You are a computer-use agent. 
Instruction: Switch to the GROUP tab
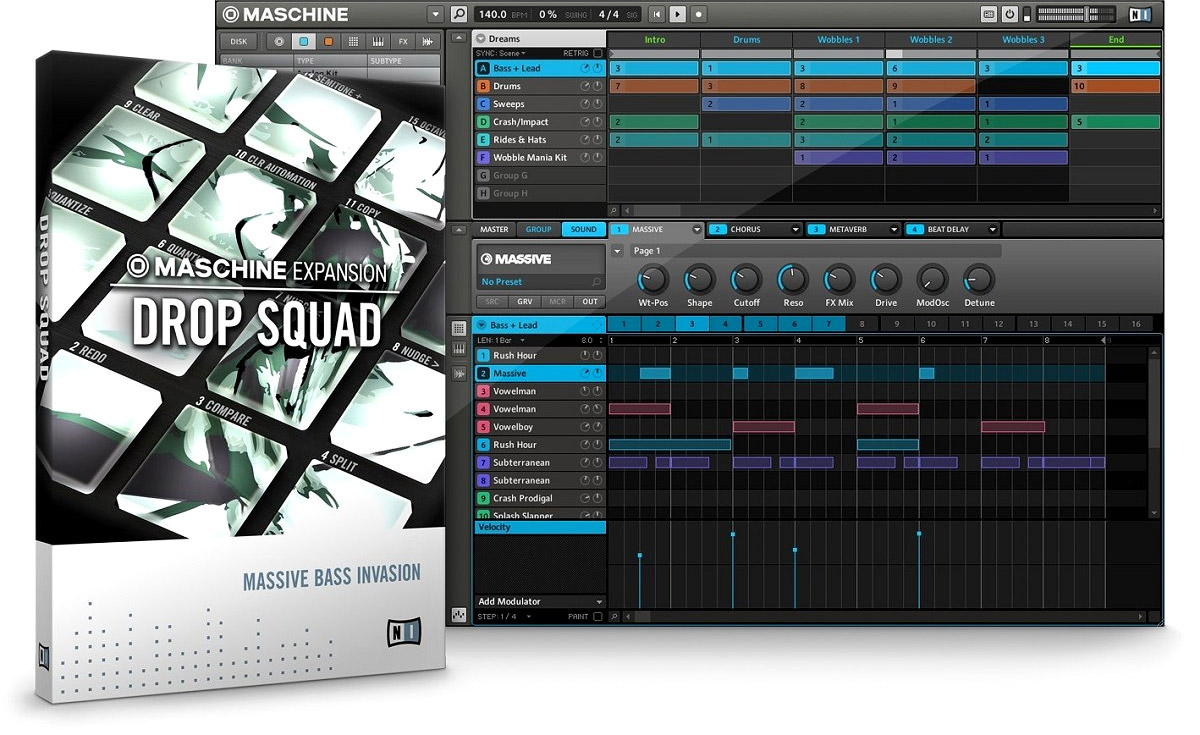click(x=539, y=229)
